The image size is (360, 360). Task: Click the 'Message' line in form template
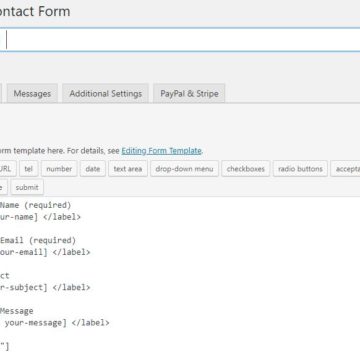coord(17,311)
